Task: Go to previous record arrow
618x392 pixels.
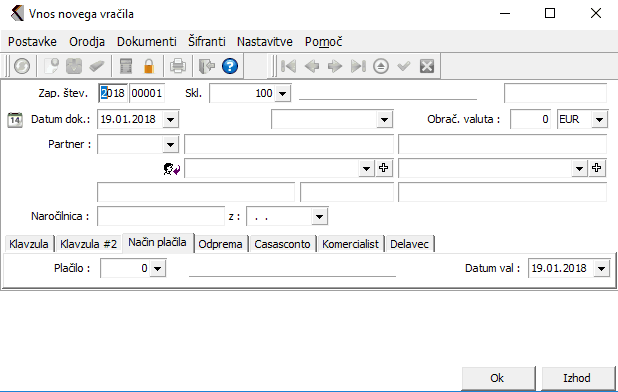Action: tap(312, 66)
